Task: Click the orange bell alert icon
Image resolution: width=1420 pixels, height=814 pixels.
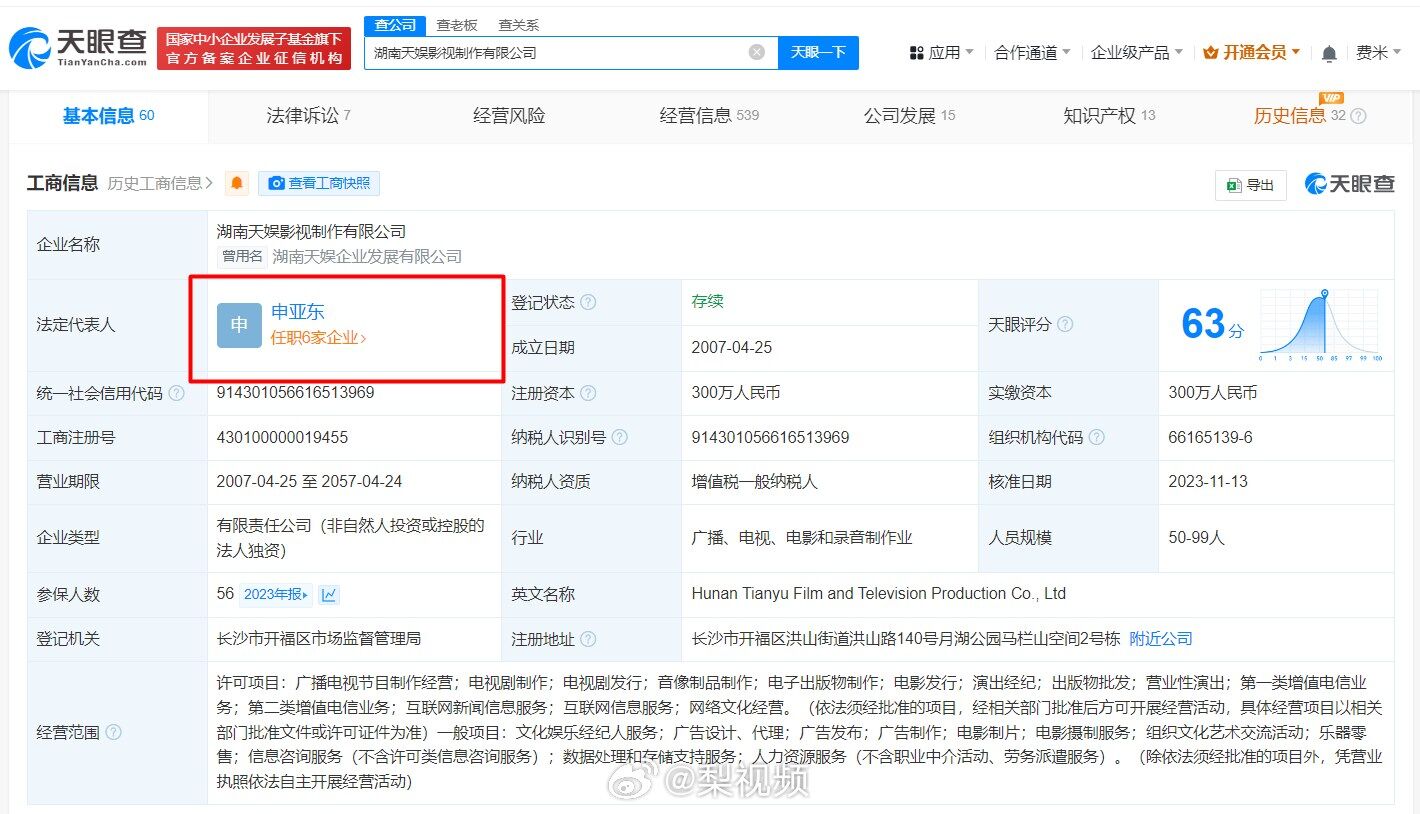Action: [237, 183]
